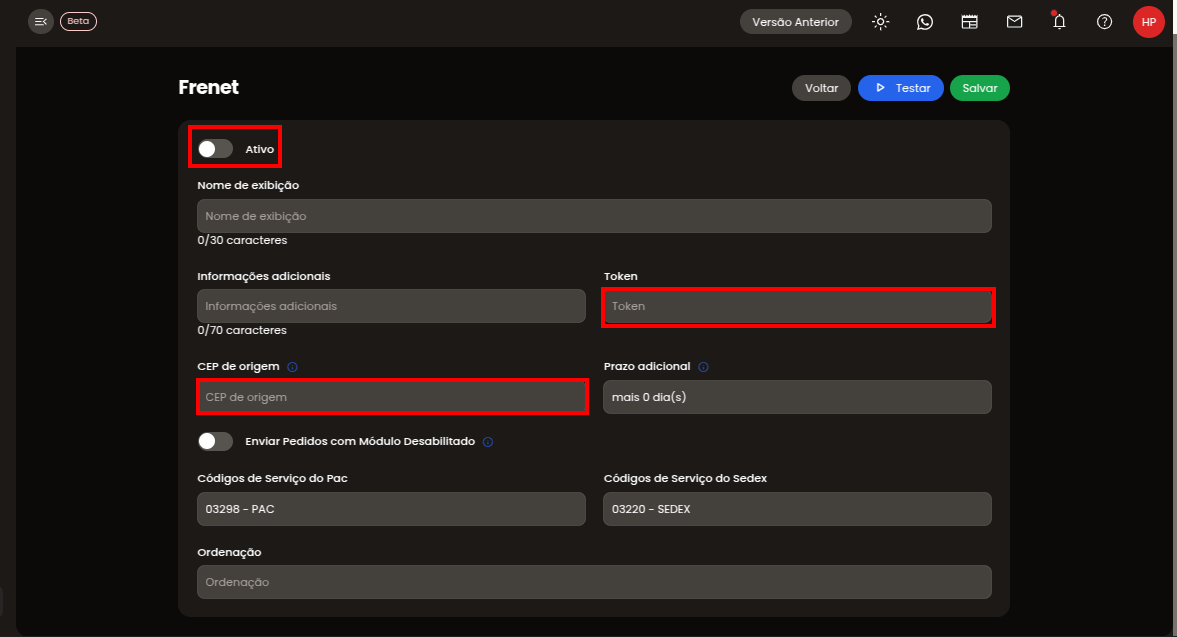The height and width of the screenshot is (637, 1177).
Task: Open the Versão Anterior view
Action: 796,22
